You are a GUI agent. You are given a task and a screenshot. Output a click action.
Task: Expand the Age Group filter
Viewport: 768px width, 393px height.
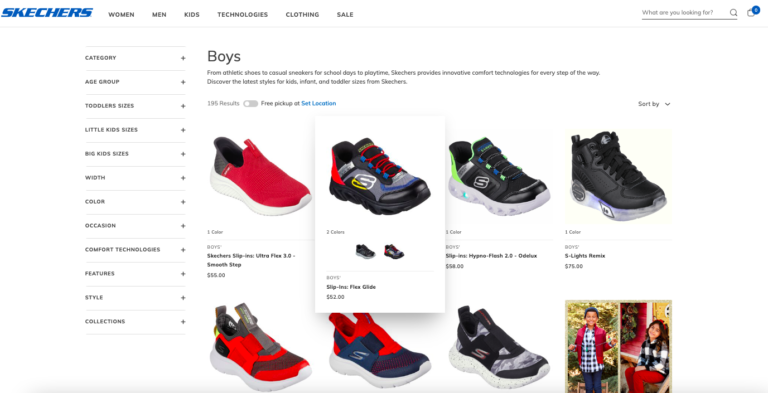coord(135,82)
